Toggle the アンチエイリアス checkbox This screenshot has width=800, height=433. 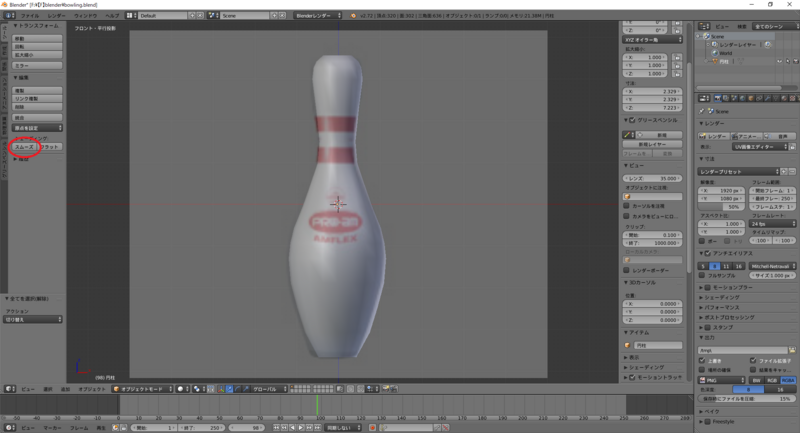[x=708, y=253]
